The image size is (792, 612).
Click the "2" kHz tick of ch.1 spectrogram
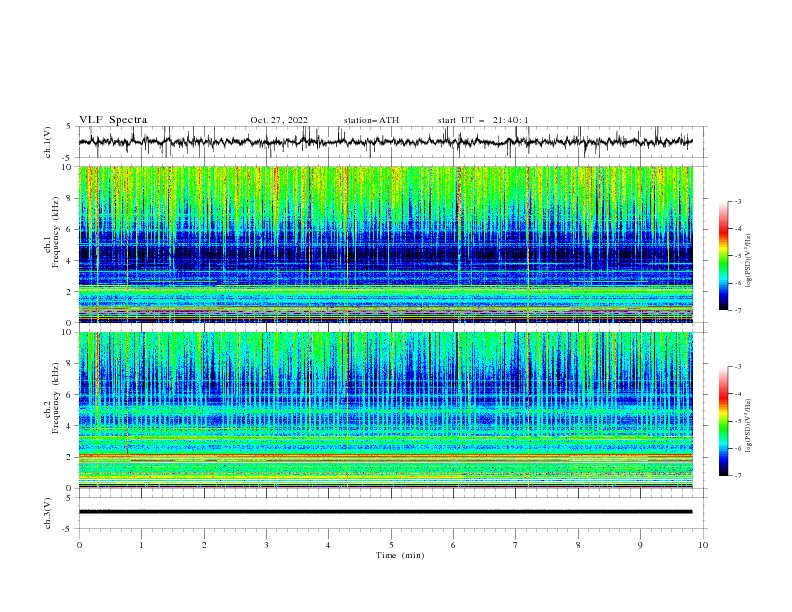[69, 292]
